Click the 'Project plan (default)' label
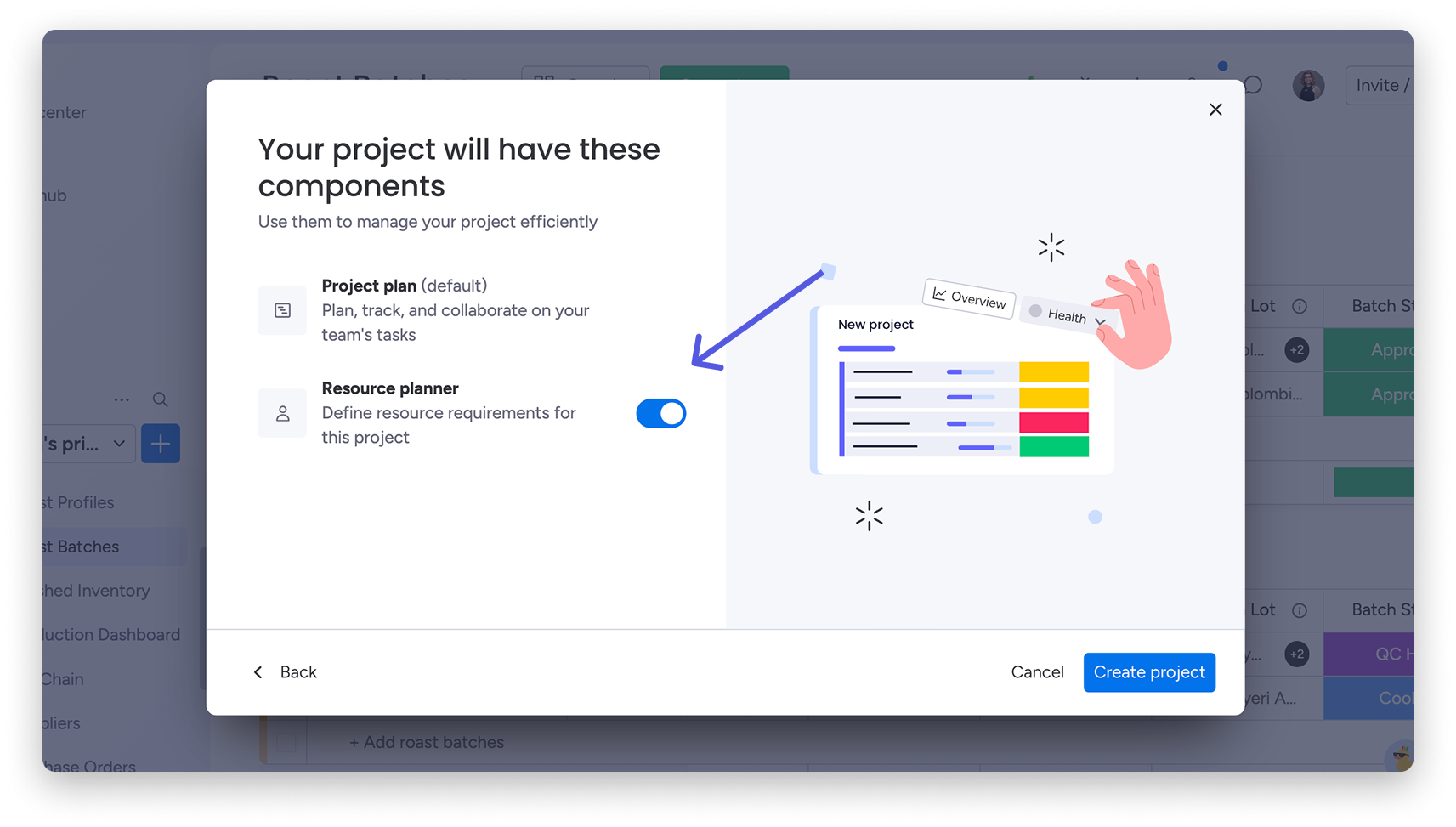The width and height of the screenshot is (1456, 827). click(x=405, y=286)
